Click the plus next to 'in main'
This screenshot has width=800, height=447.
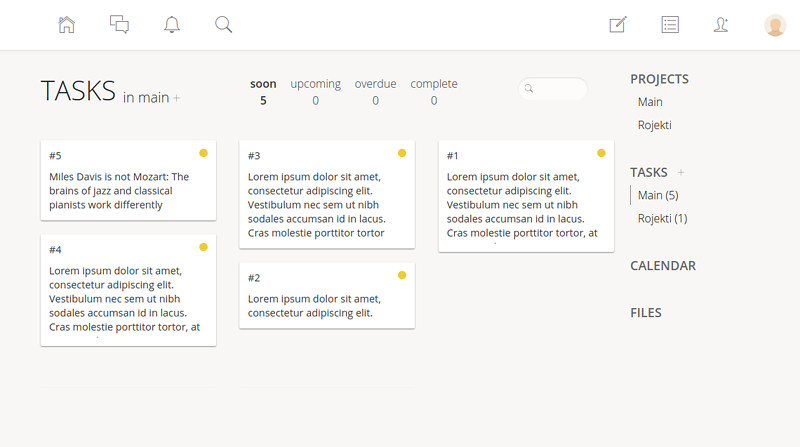pyautogui.click(x=177, y=98)
